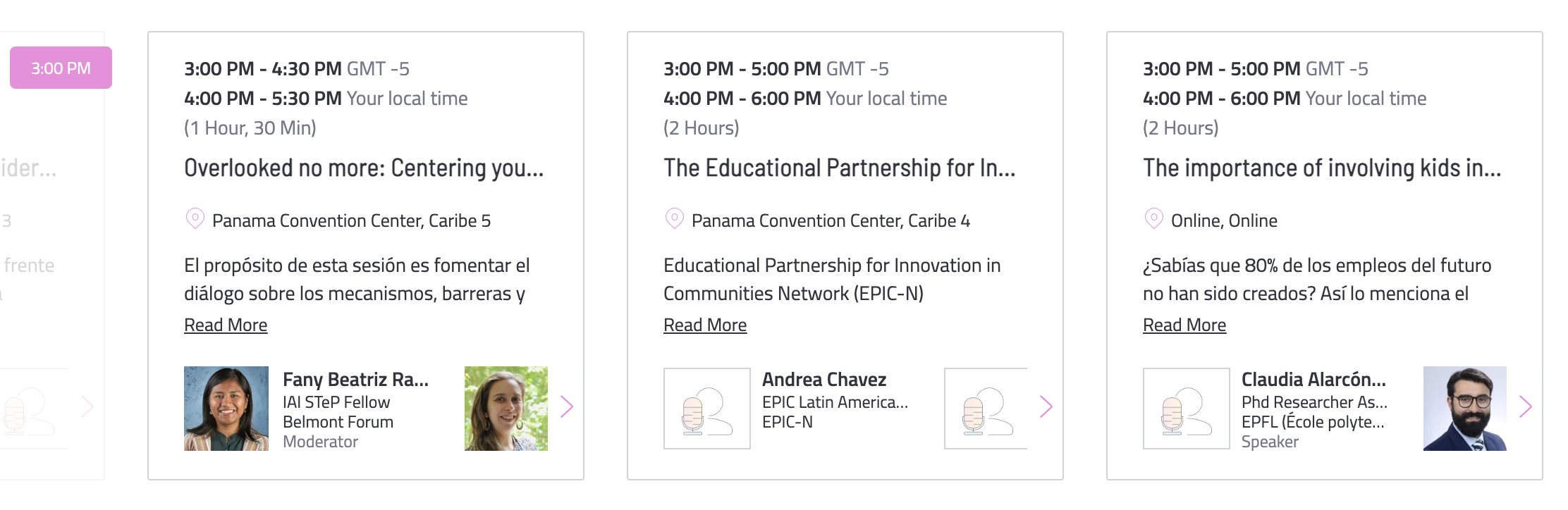The height and width of the screenshot is (510, 1568).
Task: Open session title The Educational Partnership for In...
Action: click(x=840, y=168)
